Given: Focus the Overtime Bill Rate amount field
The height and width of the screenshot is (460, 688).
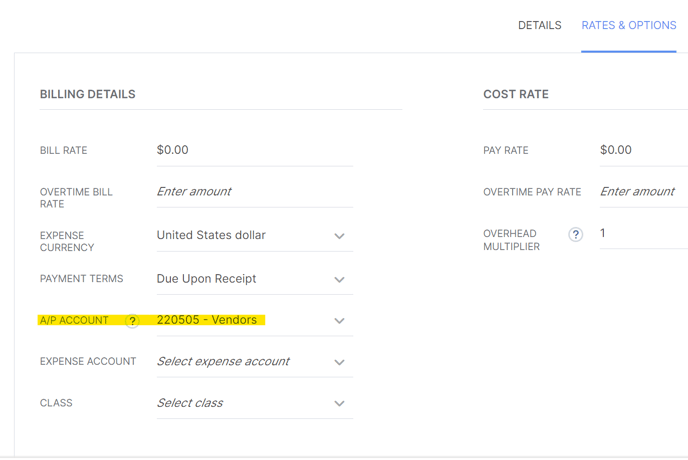Looking at the screenshot, I should [254, 192].
